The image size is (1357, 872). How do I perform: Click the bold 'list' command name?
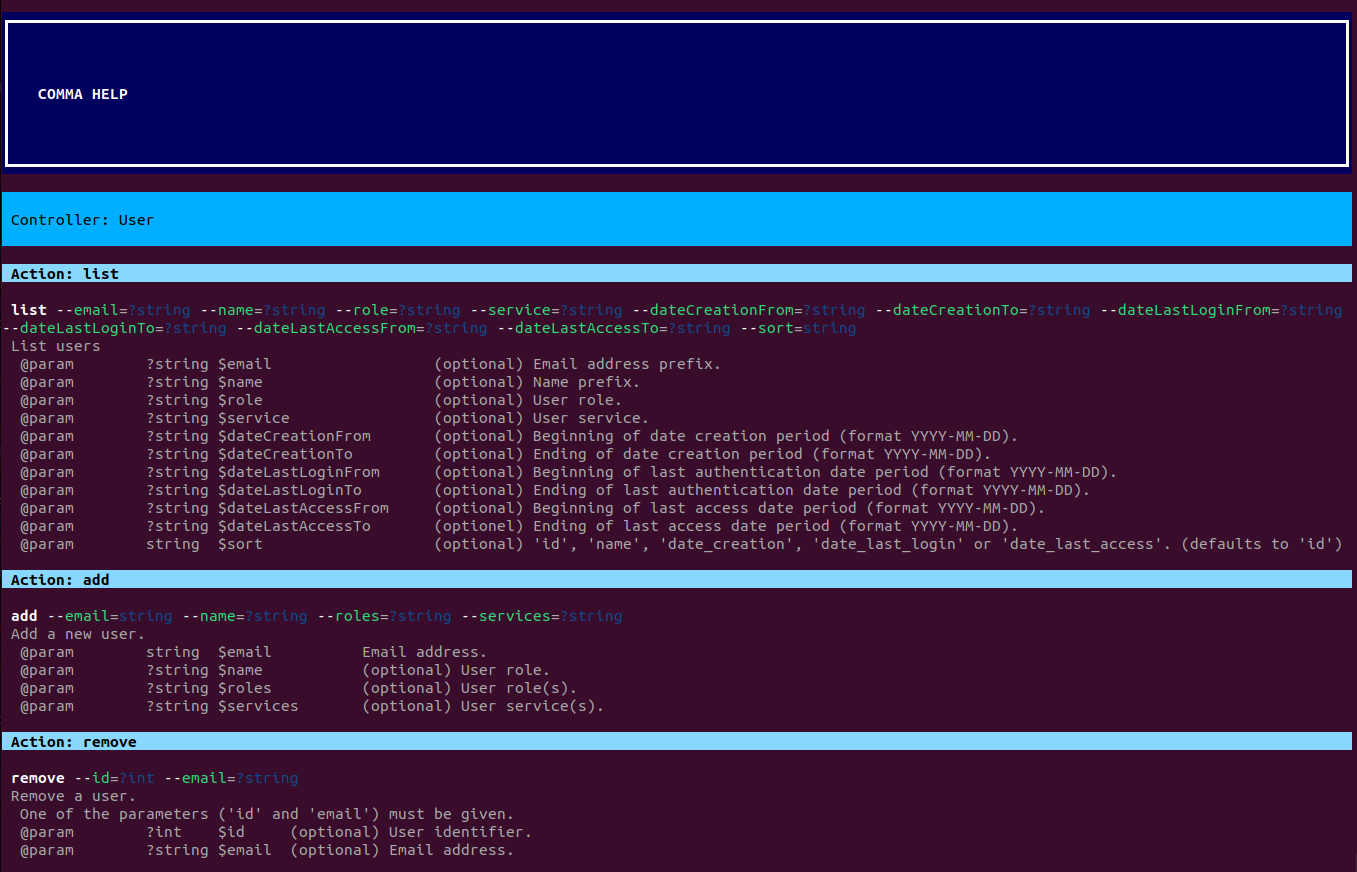click(x=28, y=310)
